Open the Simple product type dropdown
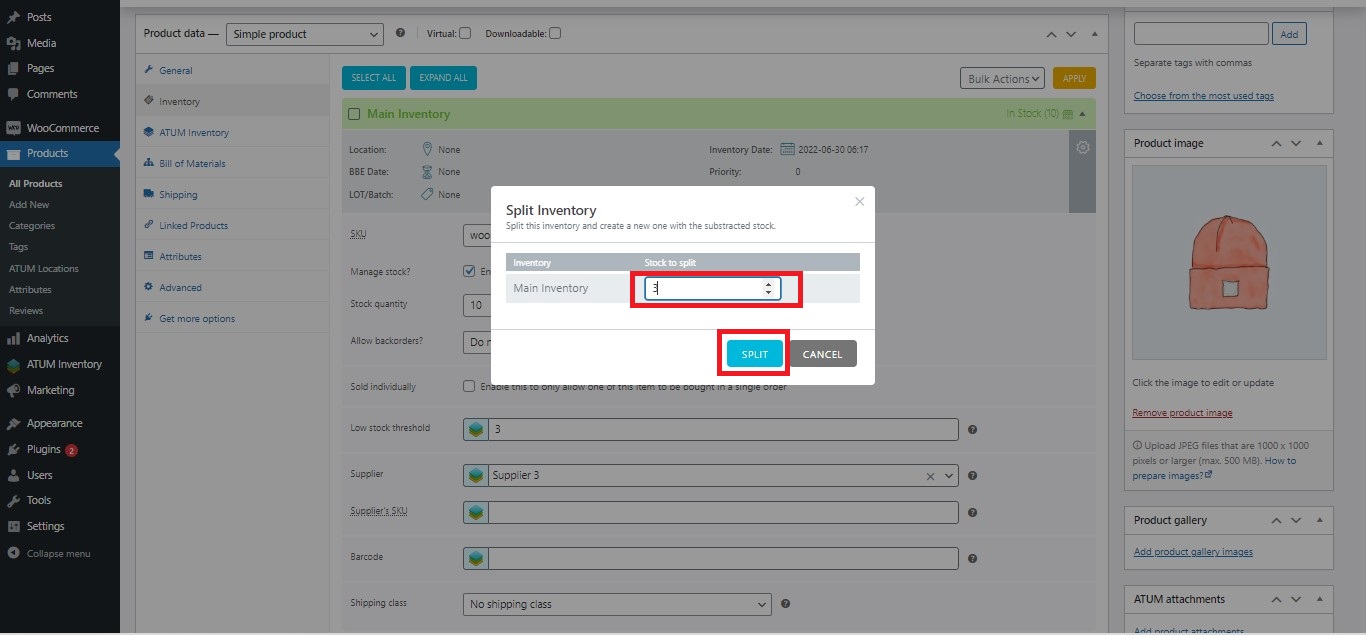This screenshot has height=635, width=1366. (305, 34)
